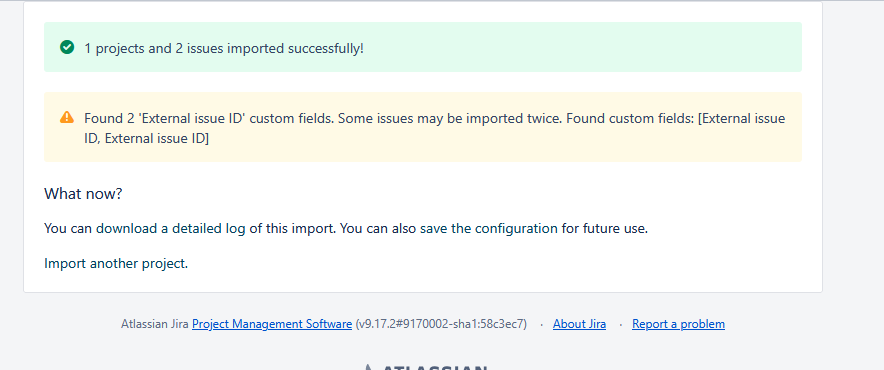
Task: Click the 'What now?' heading
Action: click(83, 194)
